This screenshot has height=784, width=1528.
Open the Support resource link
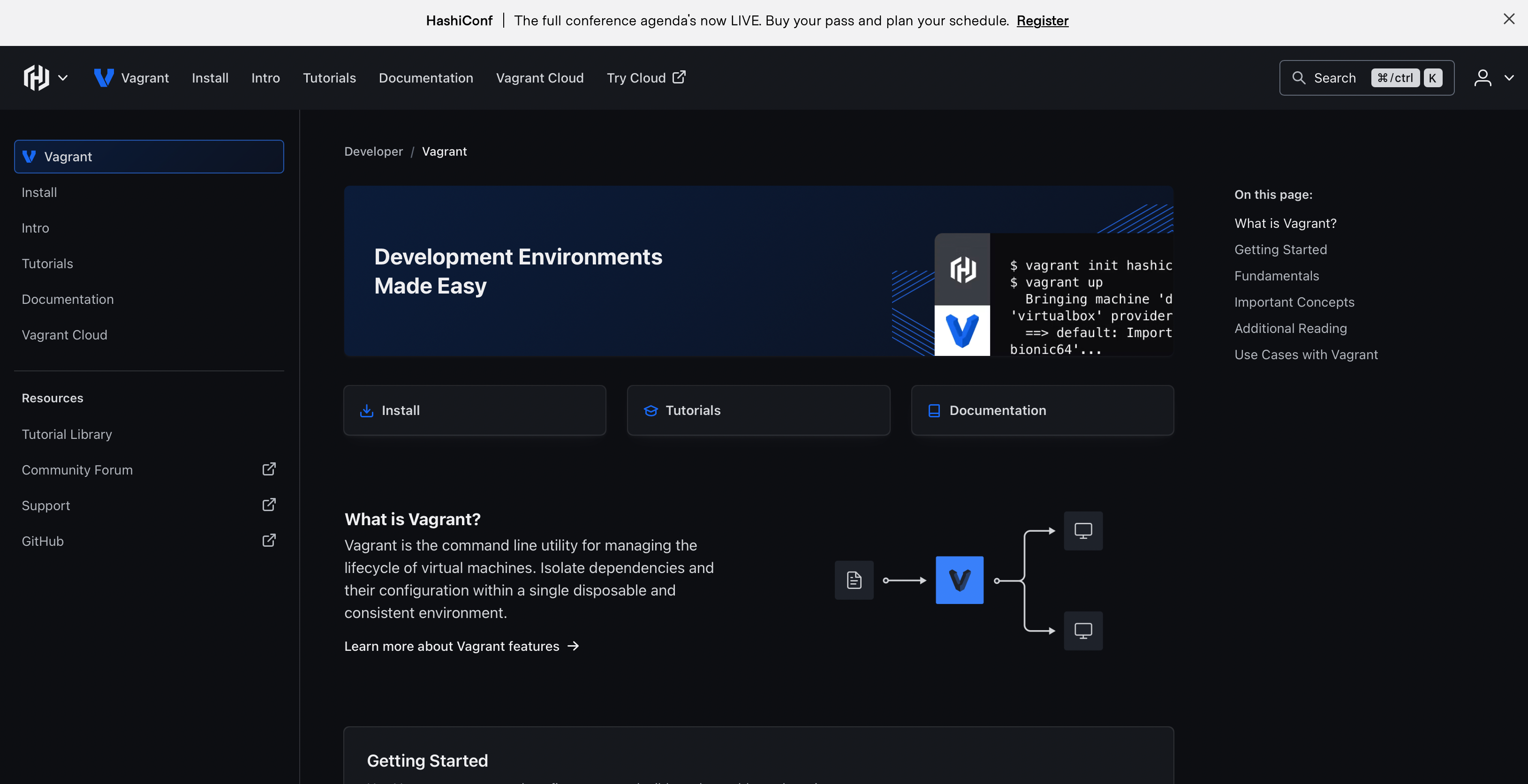[x=149, y=505]
